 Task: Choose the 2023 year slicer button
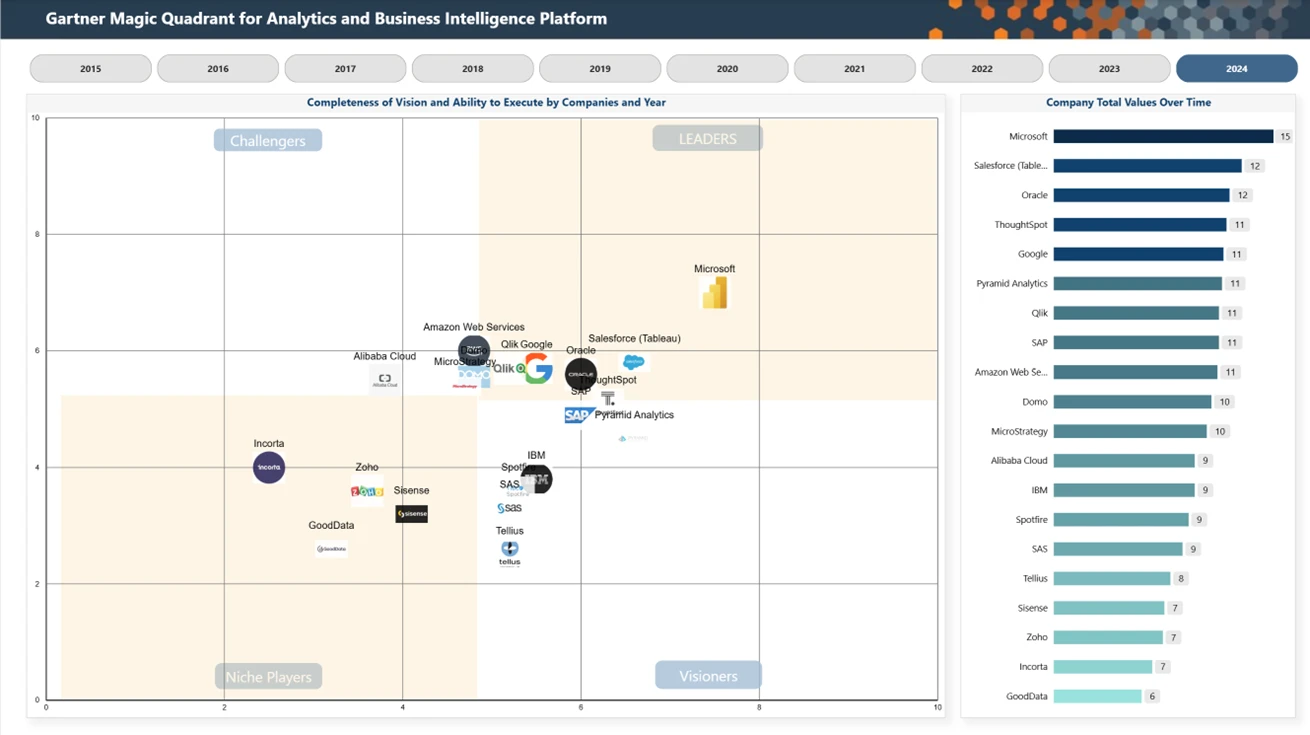point(1109,69)
